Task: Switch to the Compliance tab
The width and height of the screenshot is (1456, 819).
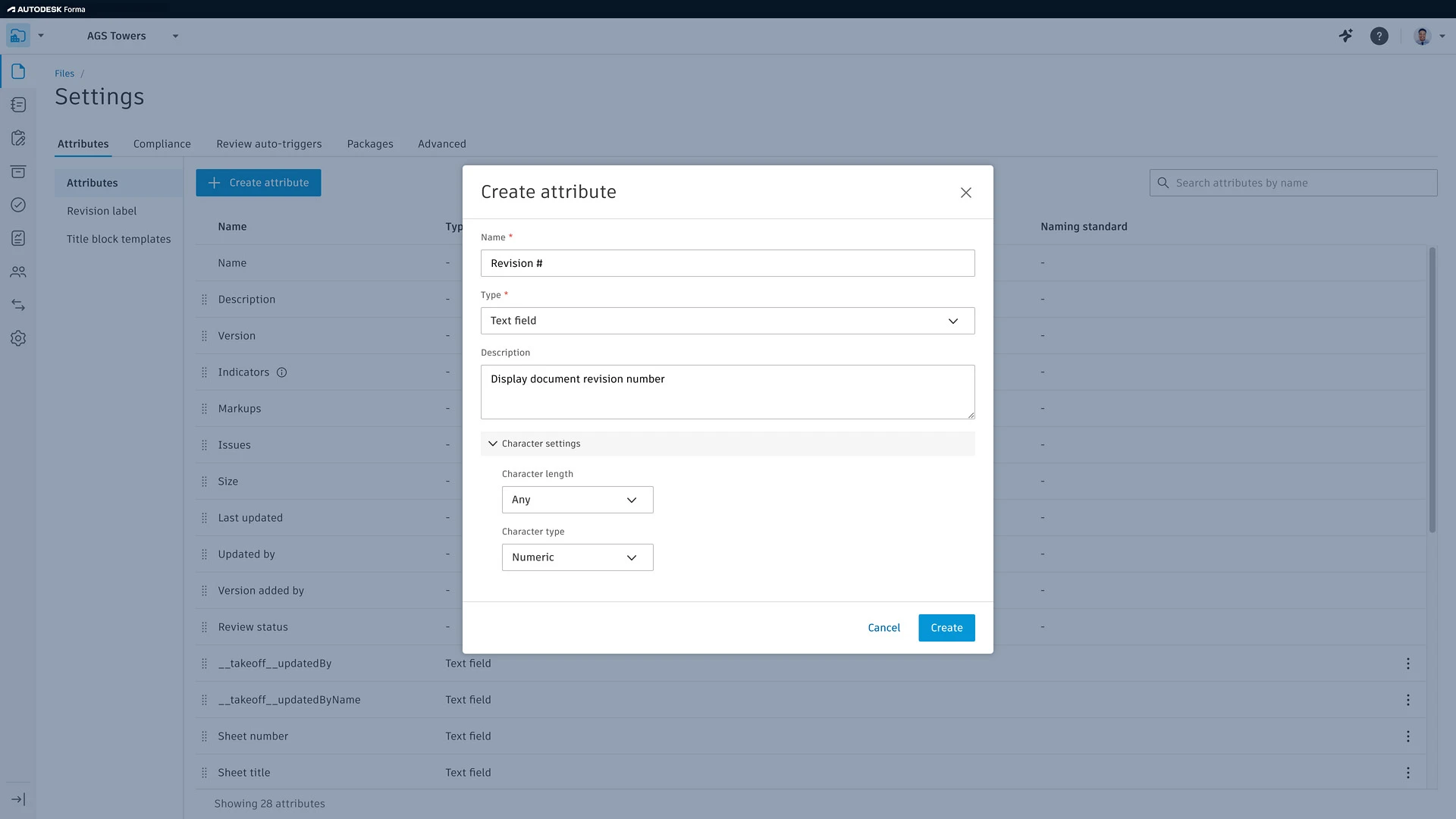Action: (162, 144)
